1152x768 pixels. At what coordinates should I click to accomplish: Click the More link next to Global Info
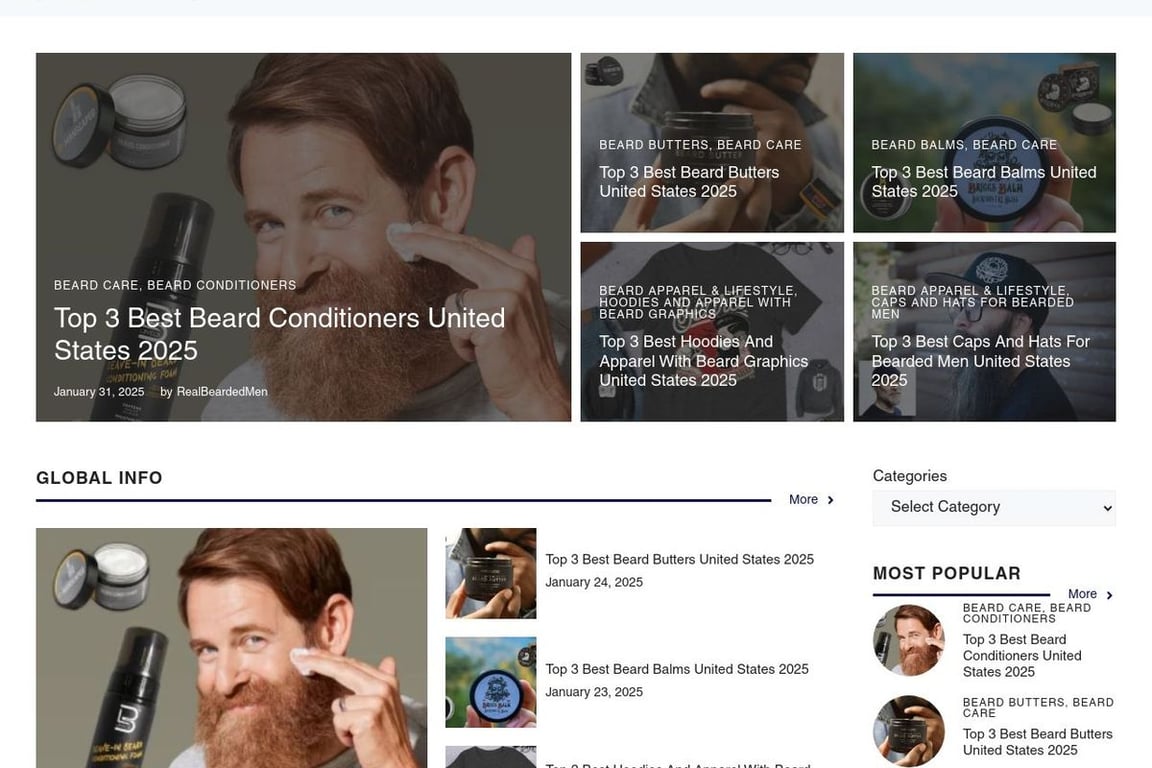point(803,500)
